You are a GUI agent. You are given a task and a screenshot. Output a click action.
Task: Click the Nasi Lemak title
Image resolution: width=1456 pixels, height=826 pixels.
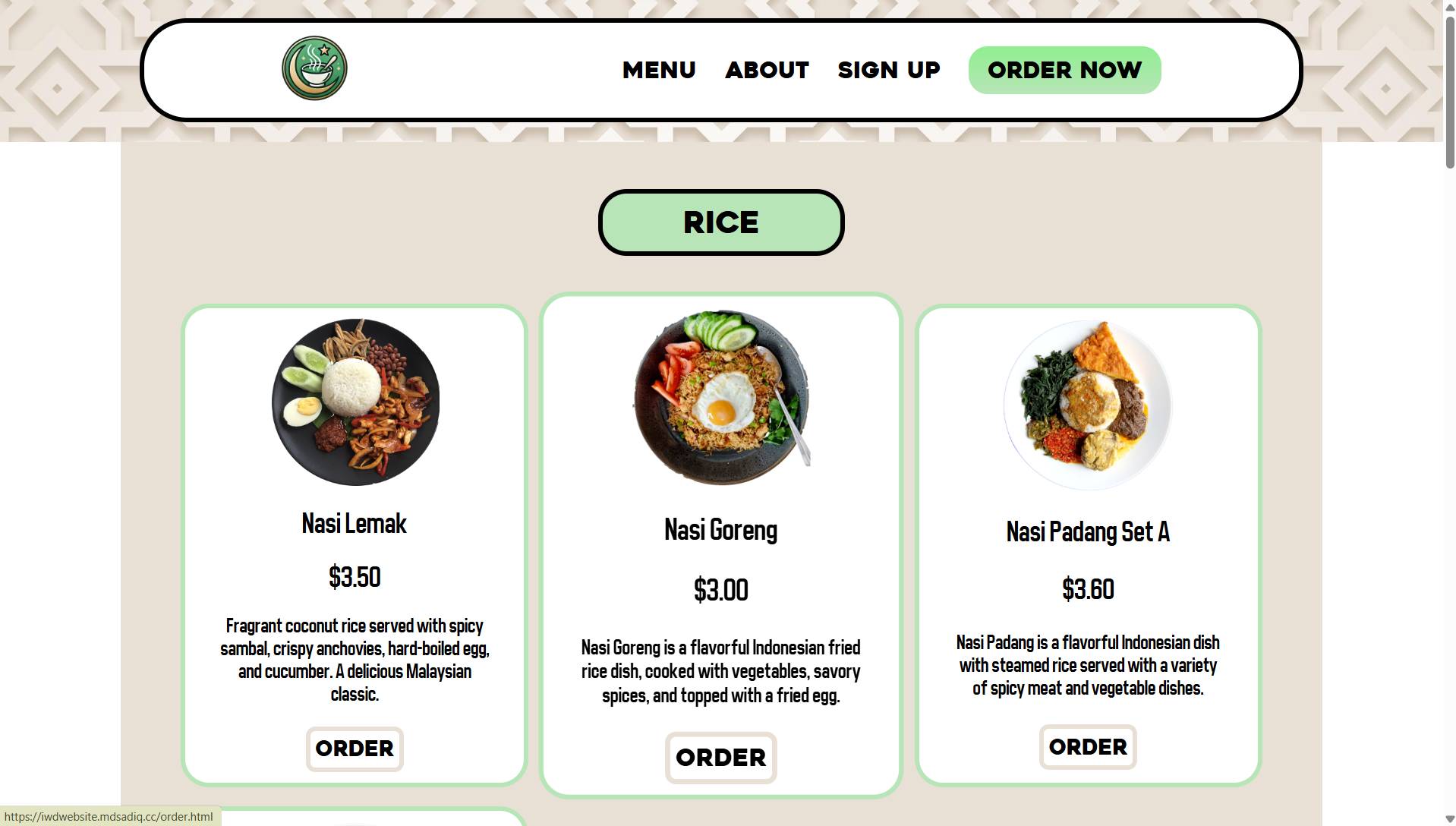(x=355, y=524)
